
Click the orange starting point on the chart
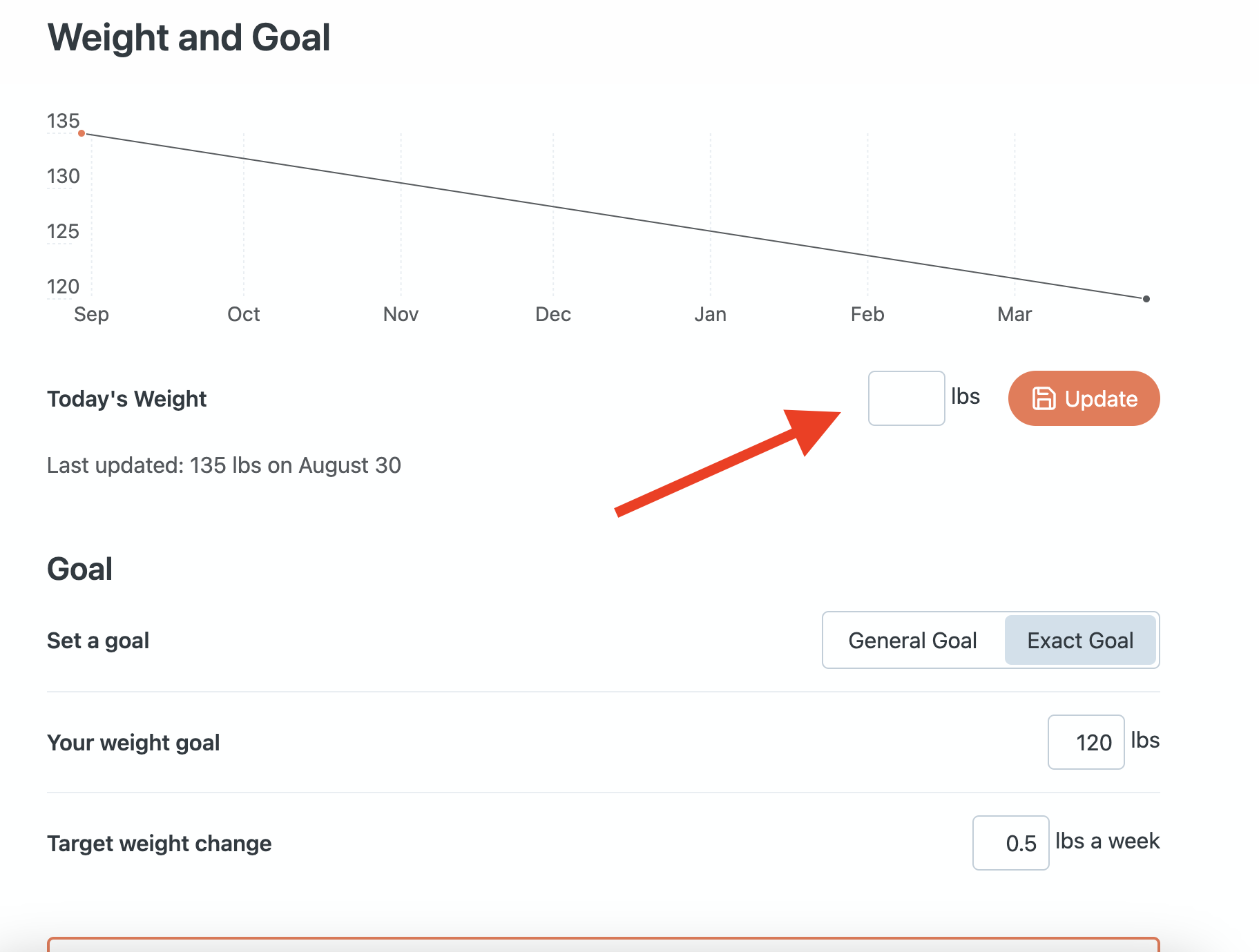pyautogui.click(x=81, y=133)
